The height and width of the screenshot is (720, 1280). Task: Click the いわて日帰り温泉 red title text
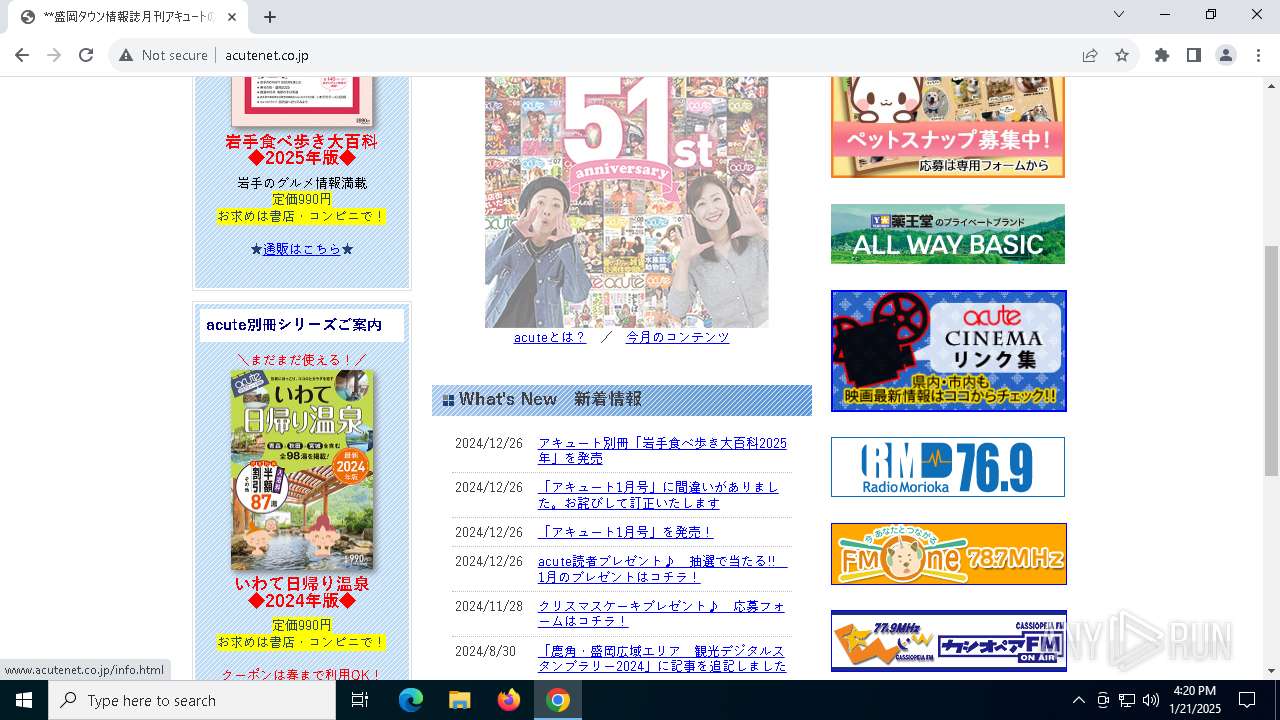[x=302, y=584]
